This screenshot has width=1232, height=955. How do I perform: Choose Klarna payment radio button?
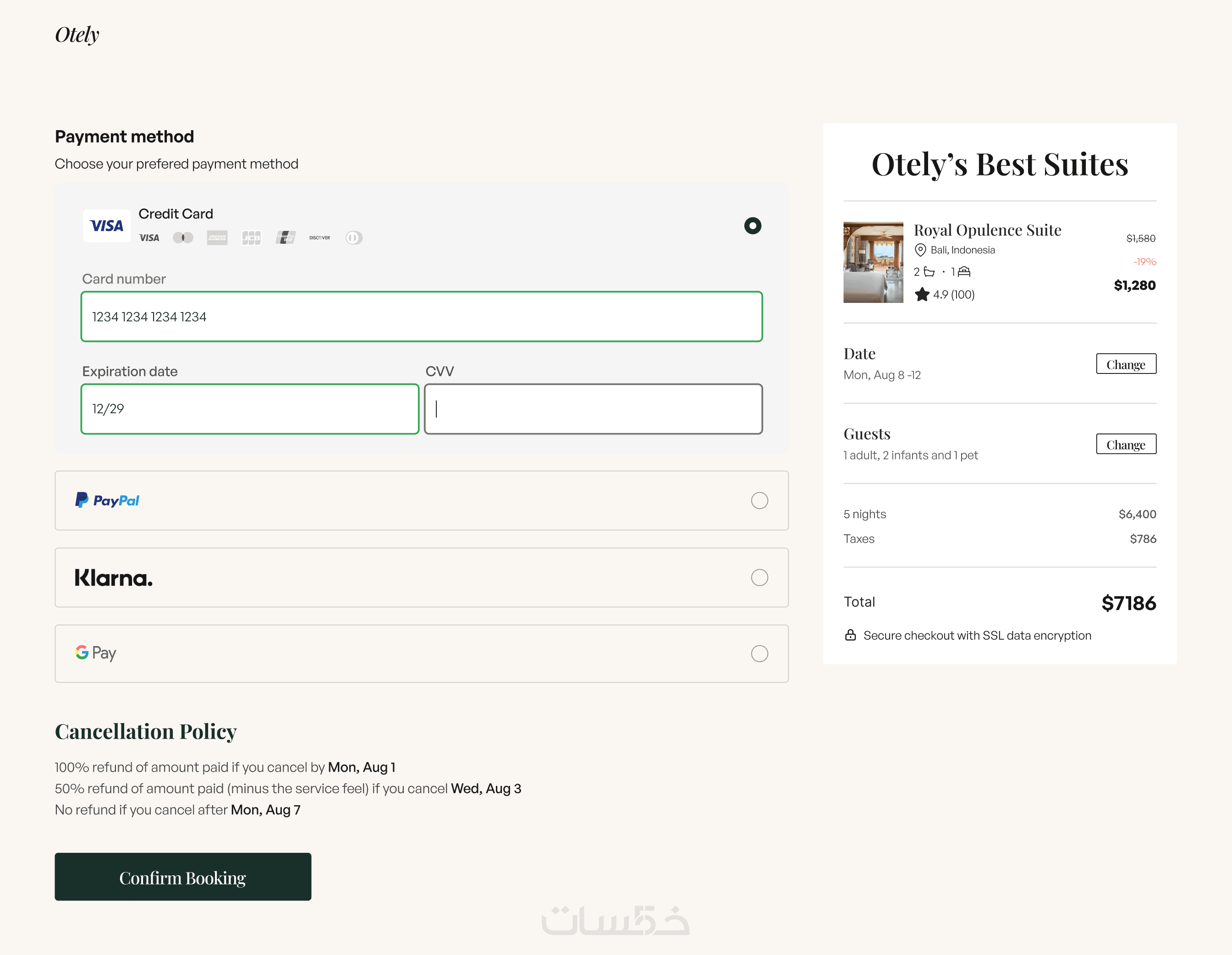759,577
